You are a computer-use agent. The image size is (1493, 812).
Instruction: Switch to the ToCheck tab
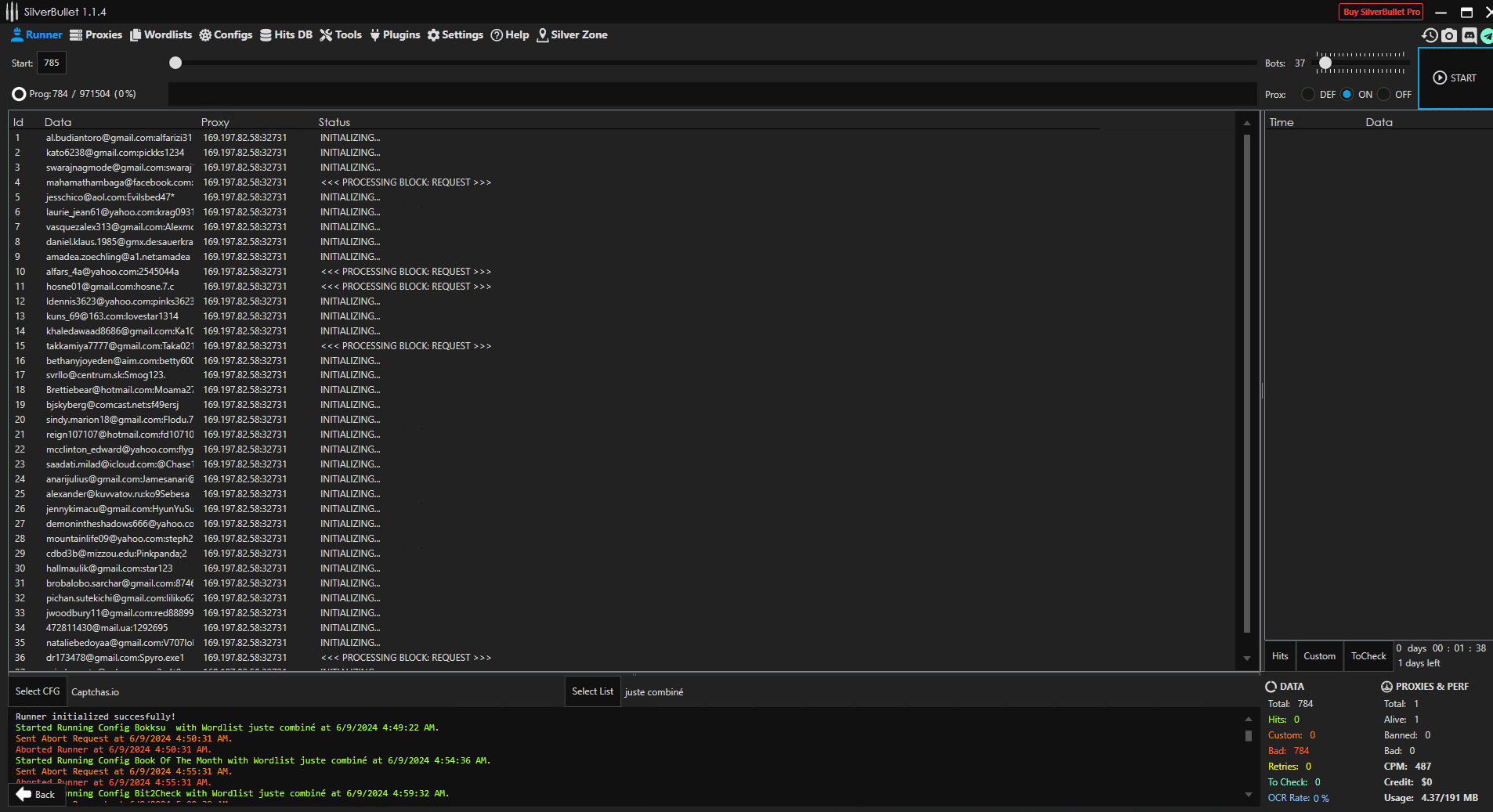(1368, 656)
